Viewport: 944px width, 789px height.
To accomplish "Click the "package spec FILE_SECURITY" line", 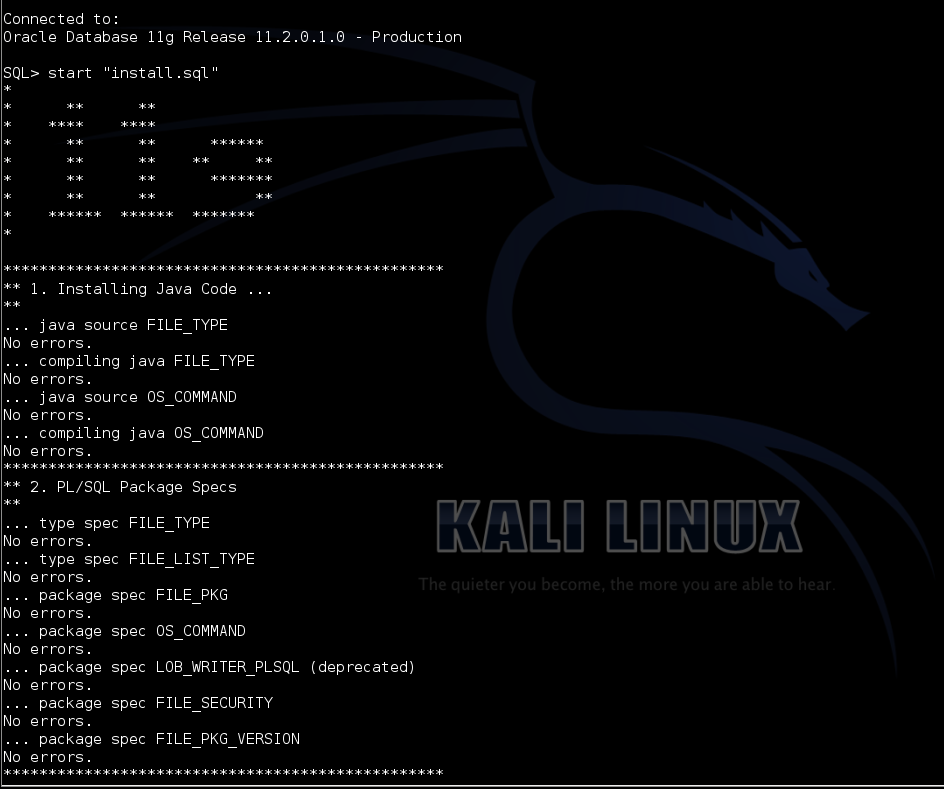I will (x=138, y=703).
